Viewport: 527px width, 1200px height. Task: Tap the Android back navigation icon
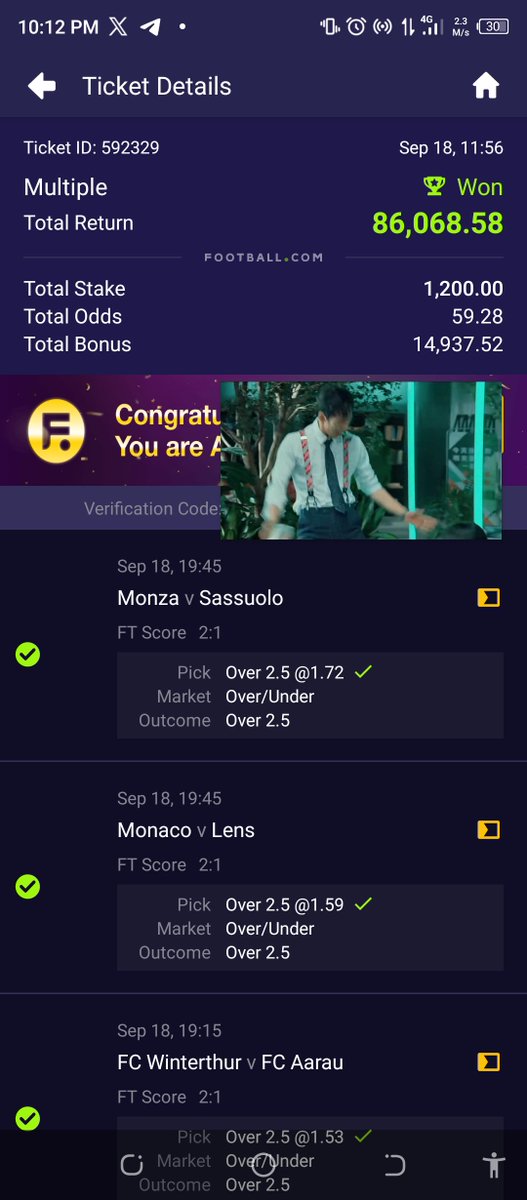(394, 1165)
